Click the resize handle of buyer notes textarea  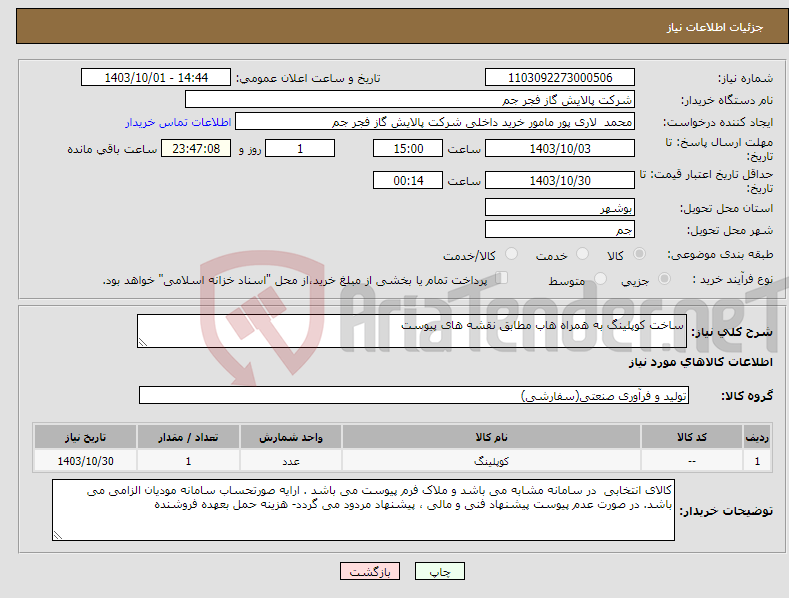(58, 536)
